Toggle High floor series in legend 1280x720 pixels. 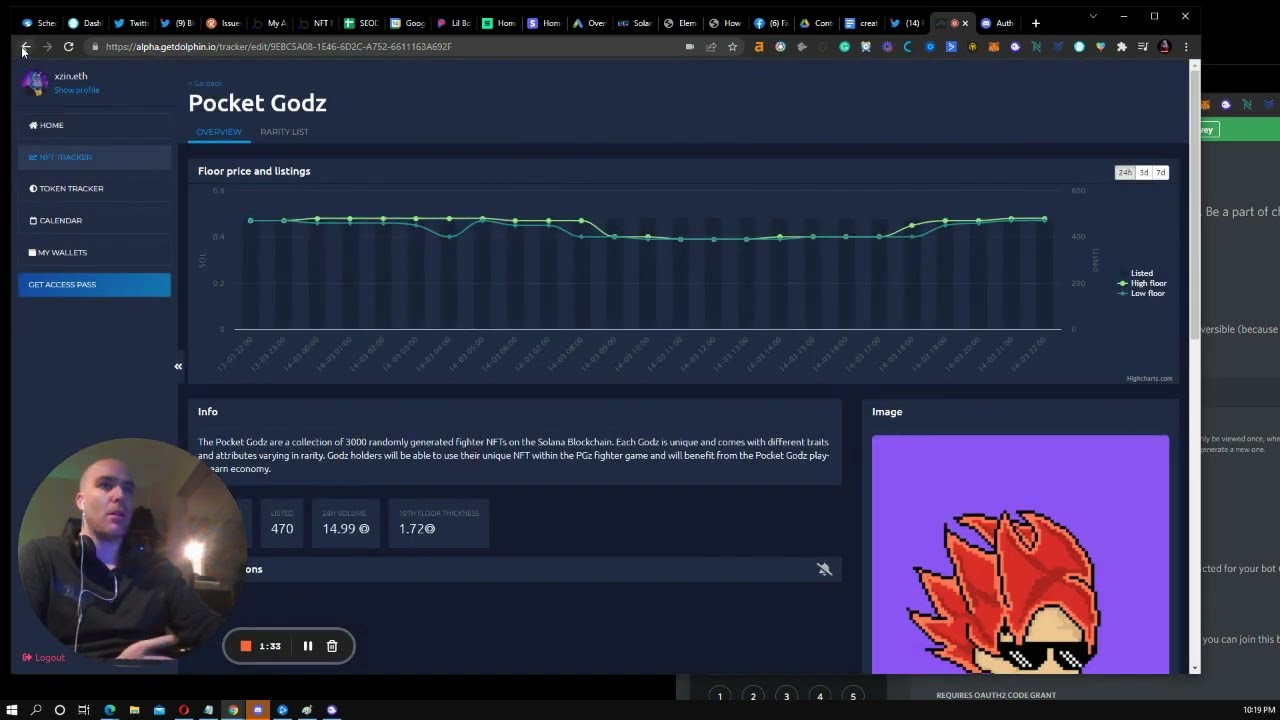pos(1142,283)
